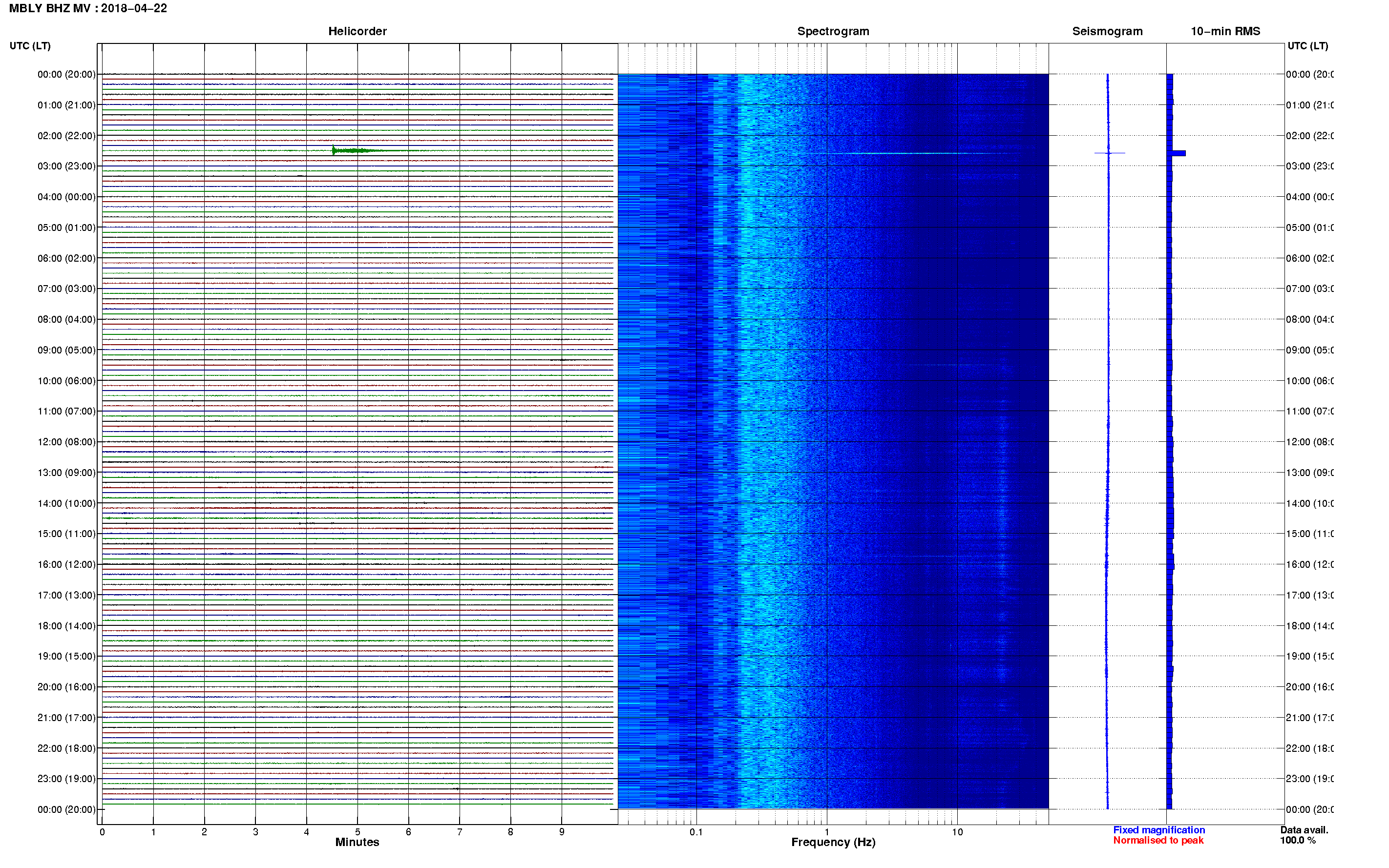Click the left axis "02:00 (22:00)" label

pos(66,136)
